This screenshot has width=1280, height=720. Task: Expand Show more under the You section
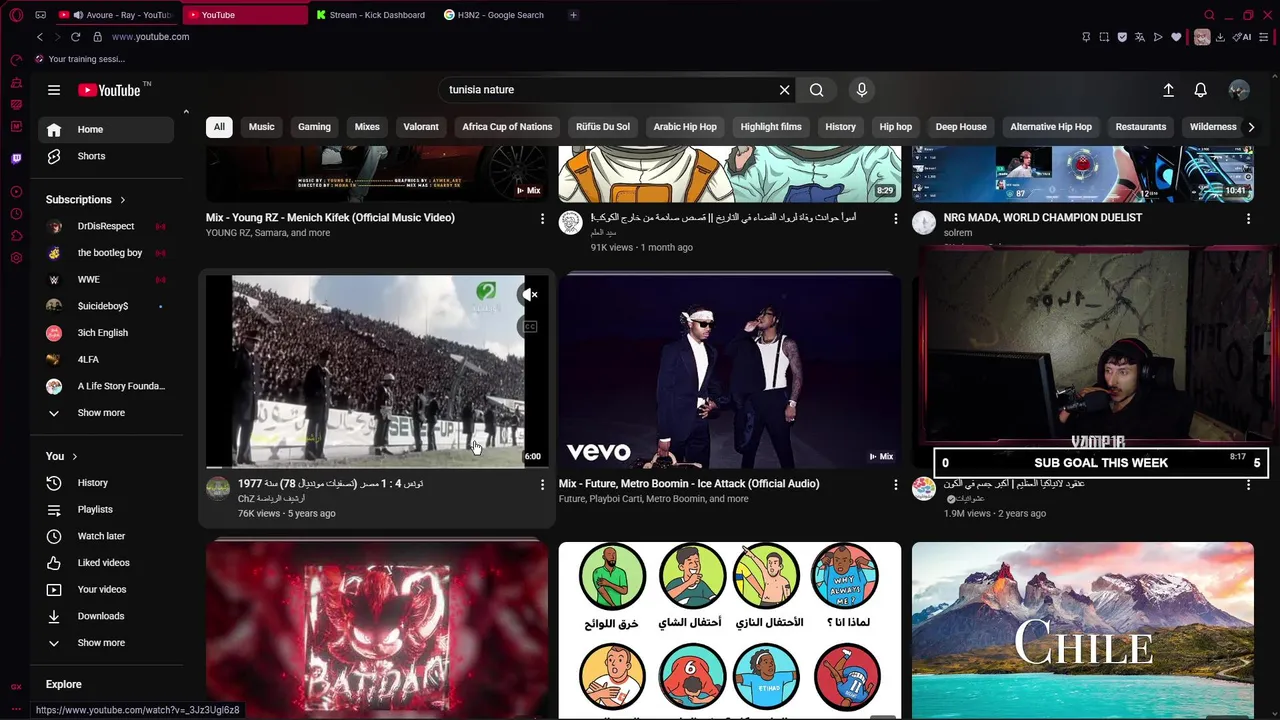tap(106, 643)
